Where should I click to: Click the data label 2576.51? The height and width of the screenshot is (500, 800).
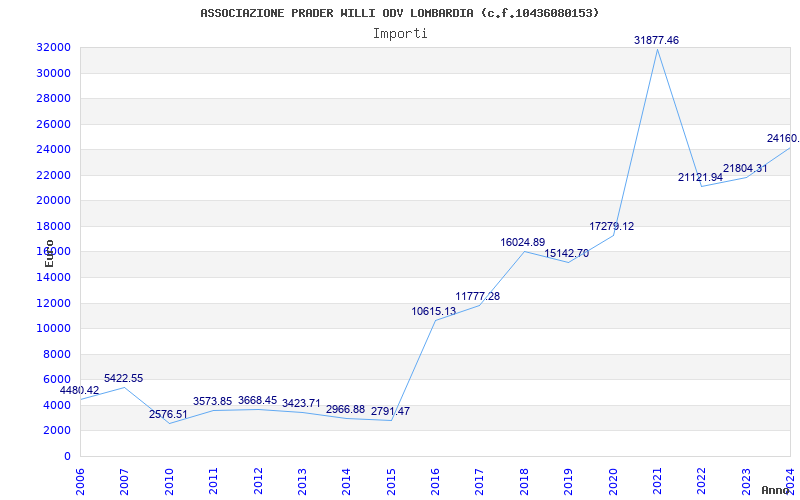(168, 414)
